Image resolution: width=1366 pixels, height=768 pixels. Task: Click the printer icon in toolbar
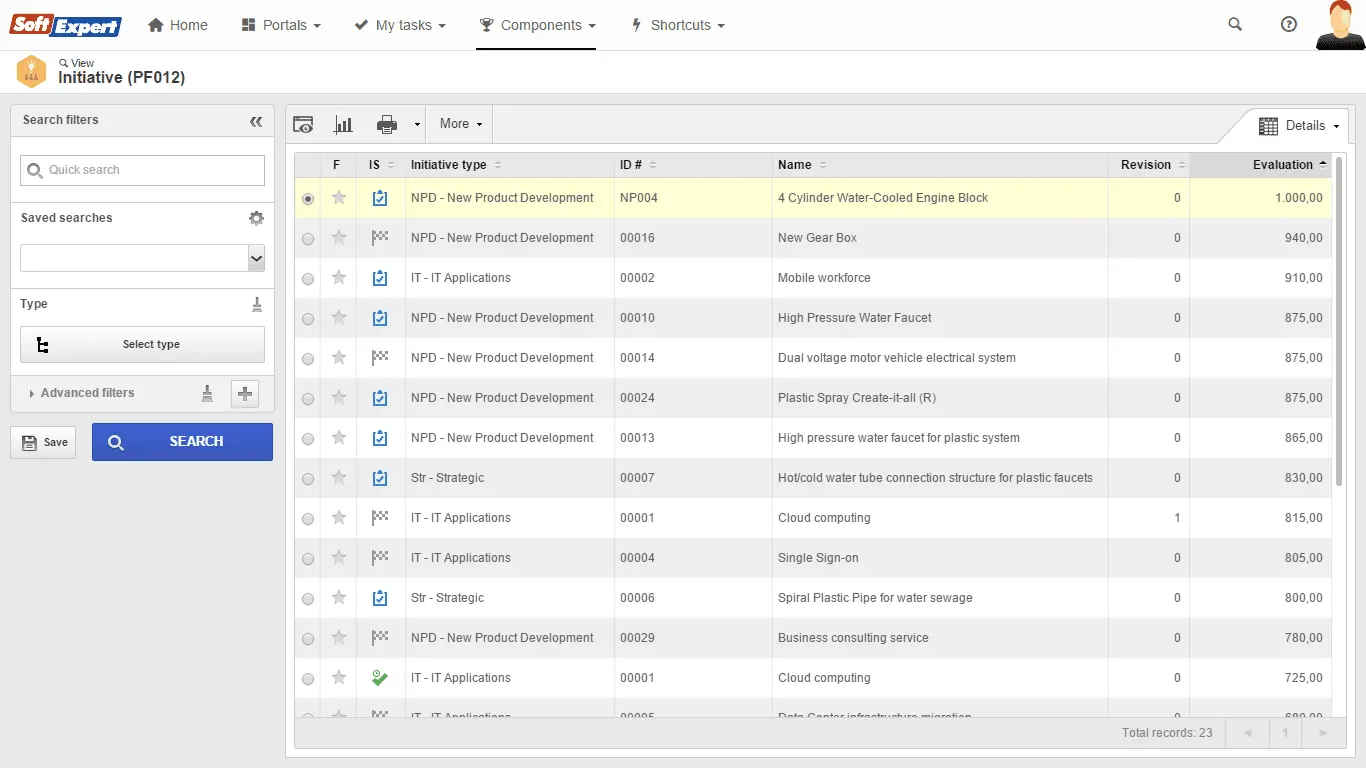point(387,125)
